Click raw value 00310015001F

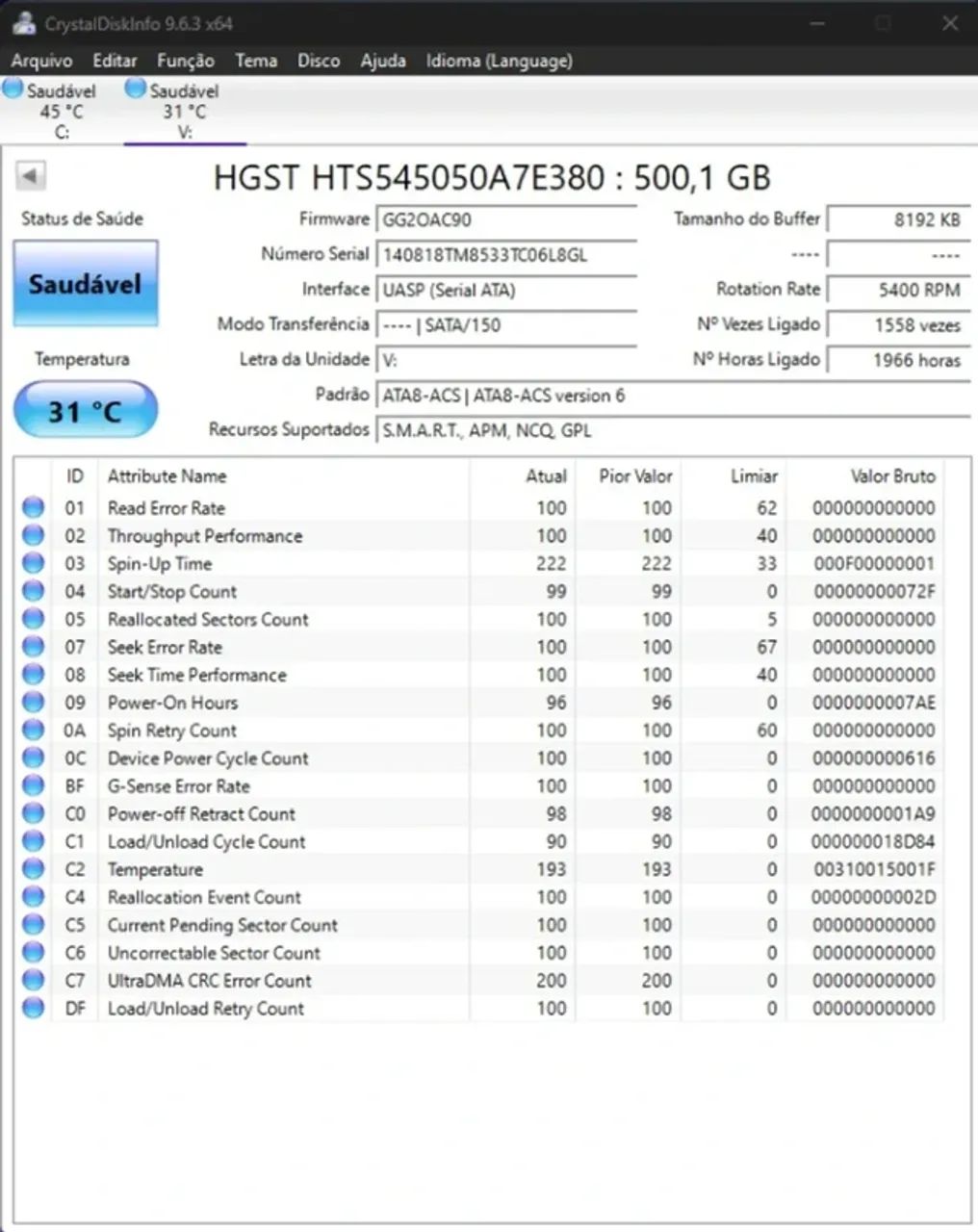coord(874,869)
